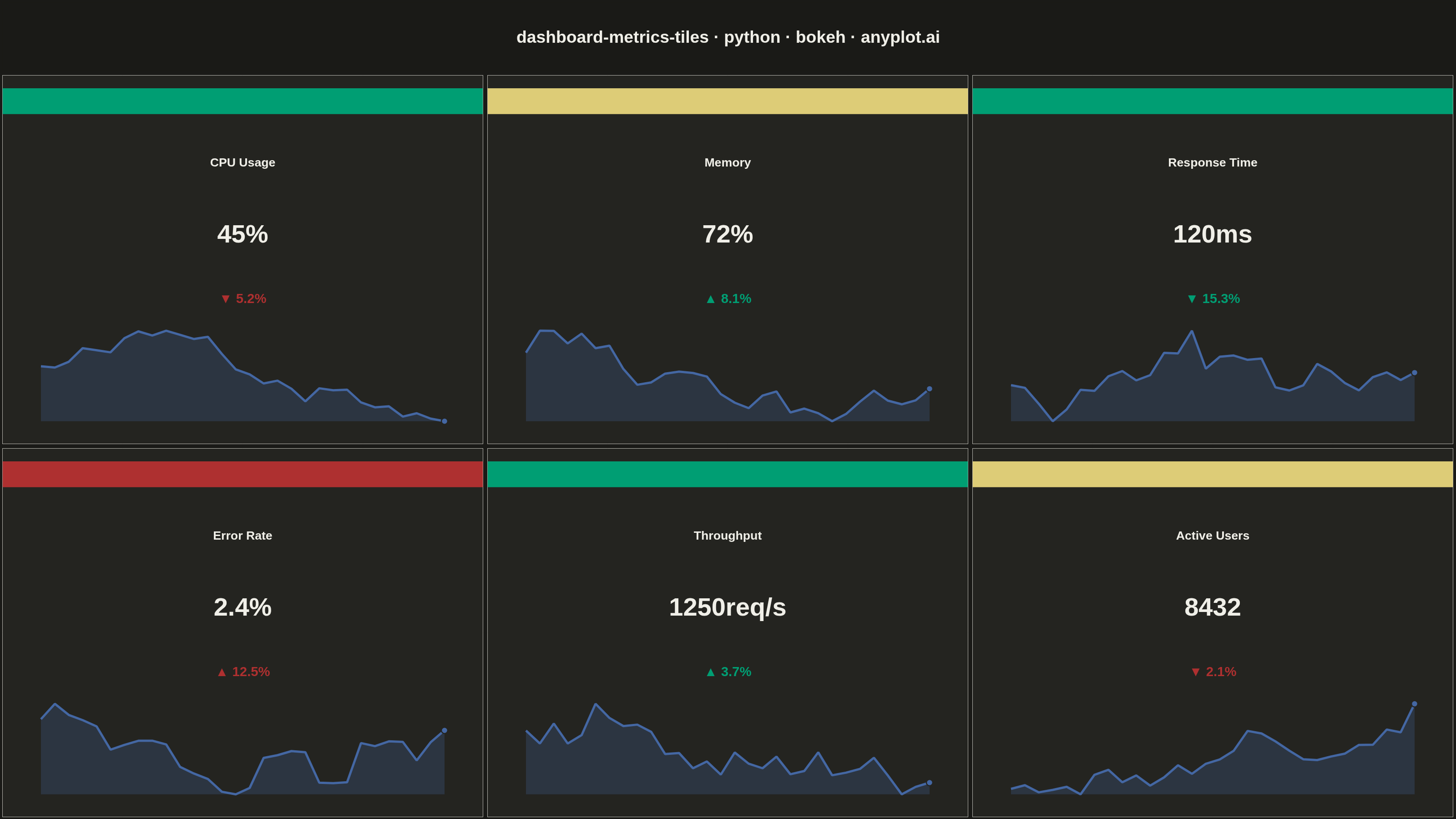Select the endpoint dot of Active Users sparkline
Viewport: 1456px width, 819px height.
click(x=1414, y=704)
